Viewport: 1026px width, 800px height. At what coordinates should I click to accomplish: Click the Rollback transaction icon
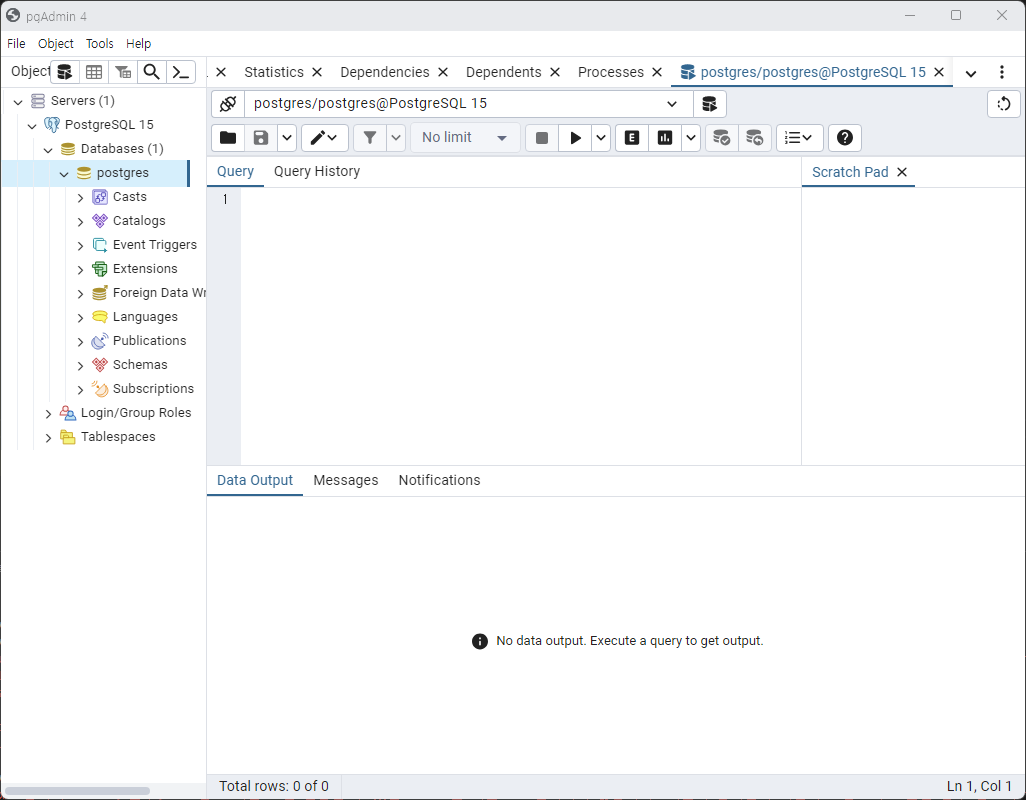tap(754, 137)
